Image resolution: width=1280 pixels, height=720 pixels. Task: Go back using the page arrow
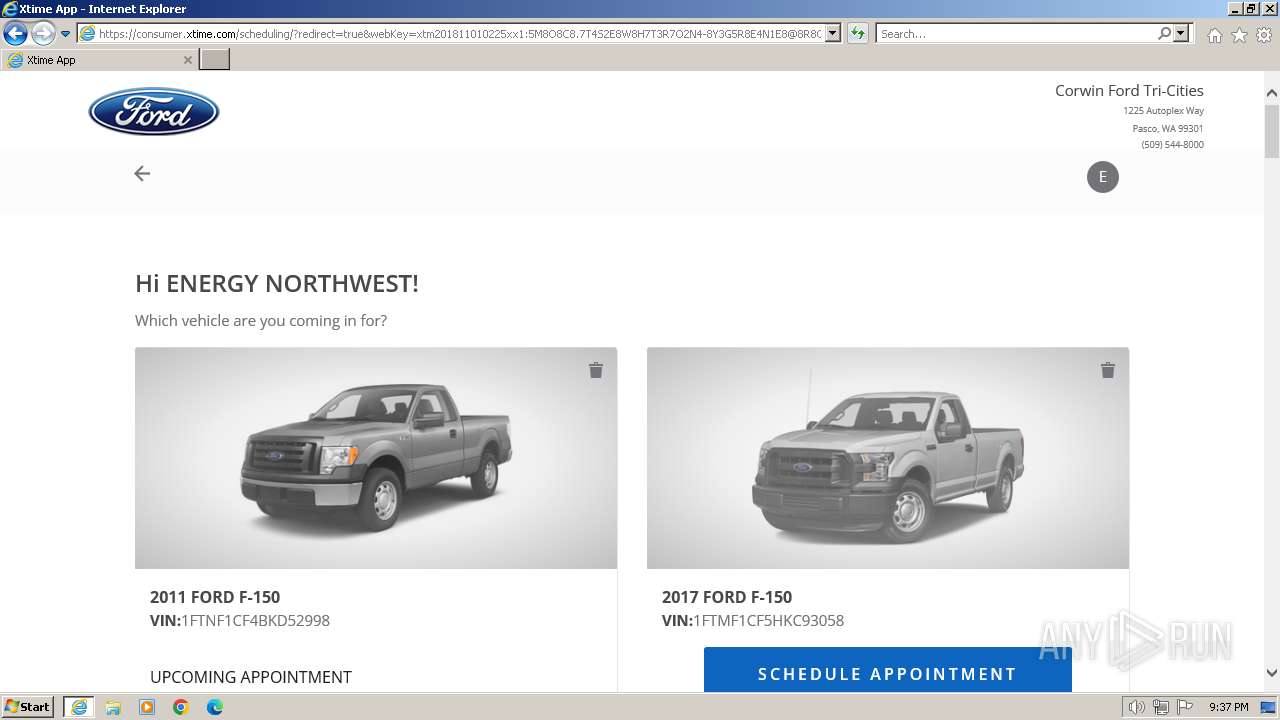(142, 174)
